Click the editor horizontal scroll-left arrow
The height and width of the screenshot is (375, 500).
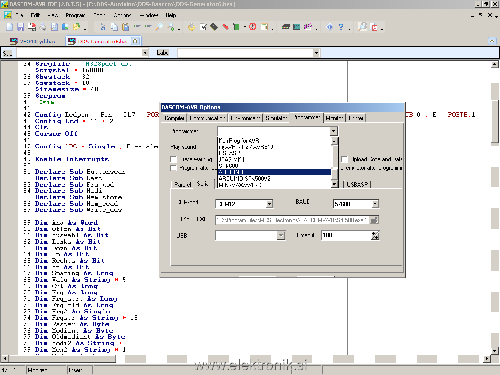[5, 359]
